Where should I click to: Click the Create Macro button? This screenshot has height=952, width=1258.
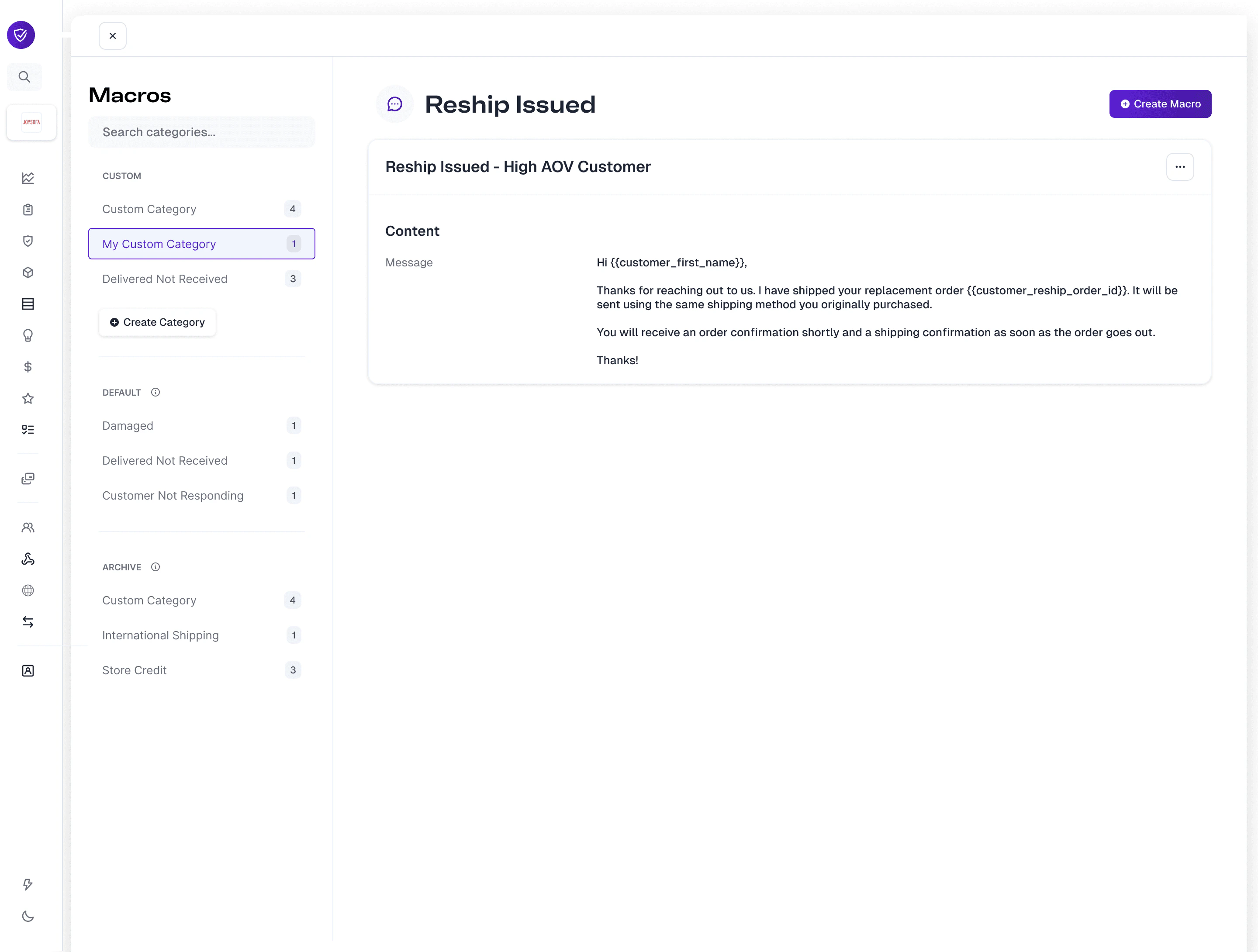(x=1160, y=104)
